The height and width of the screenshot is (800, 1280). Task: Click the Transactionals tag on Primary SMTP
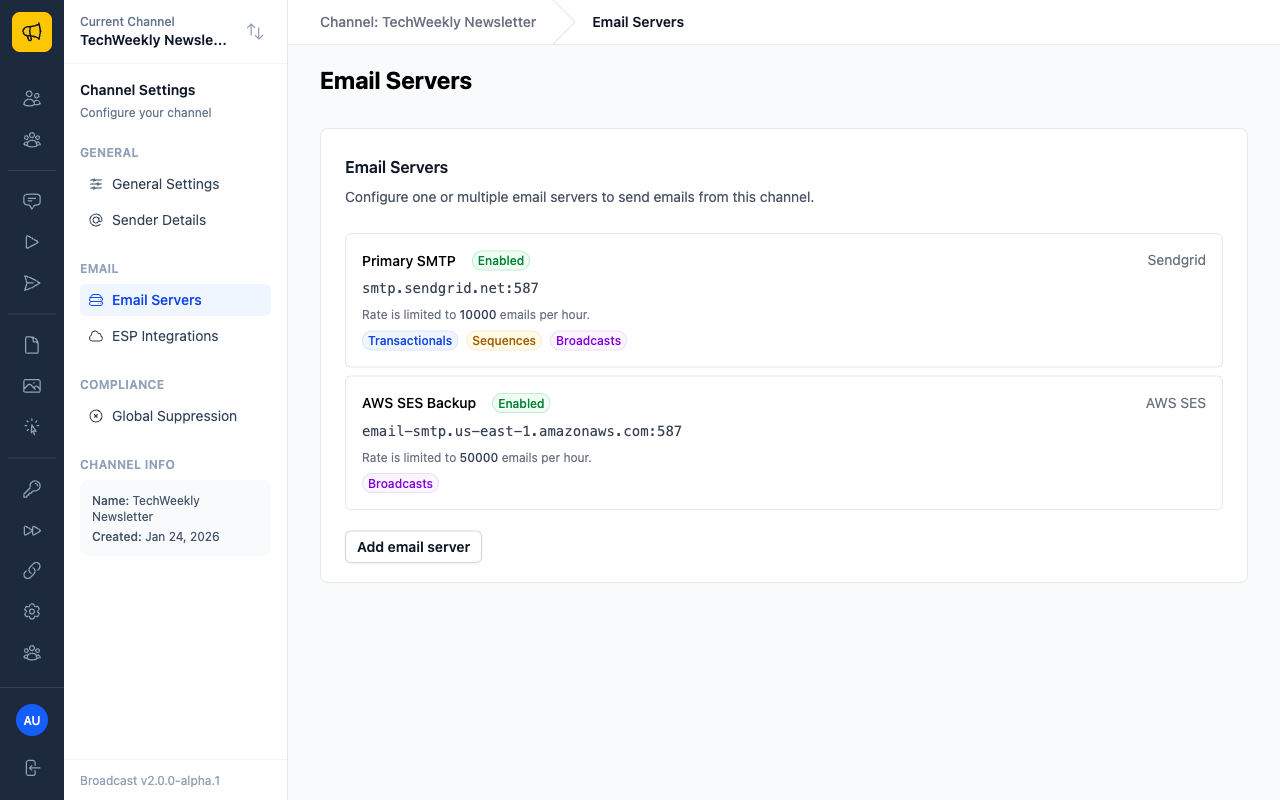pos(410,341)
